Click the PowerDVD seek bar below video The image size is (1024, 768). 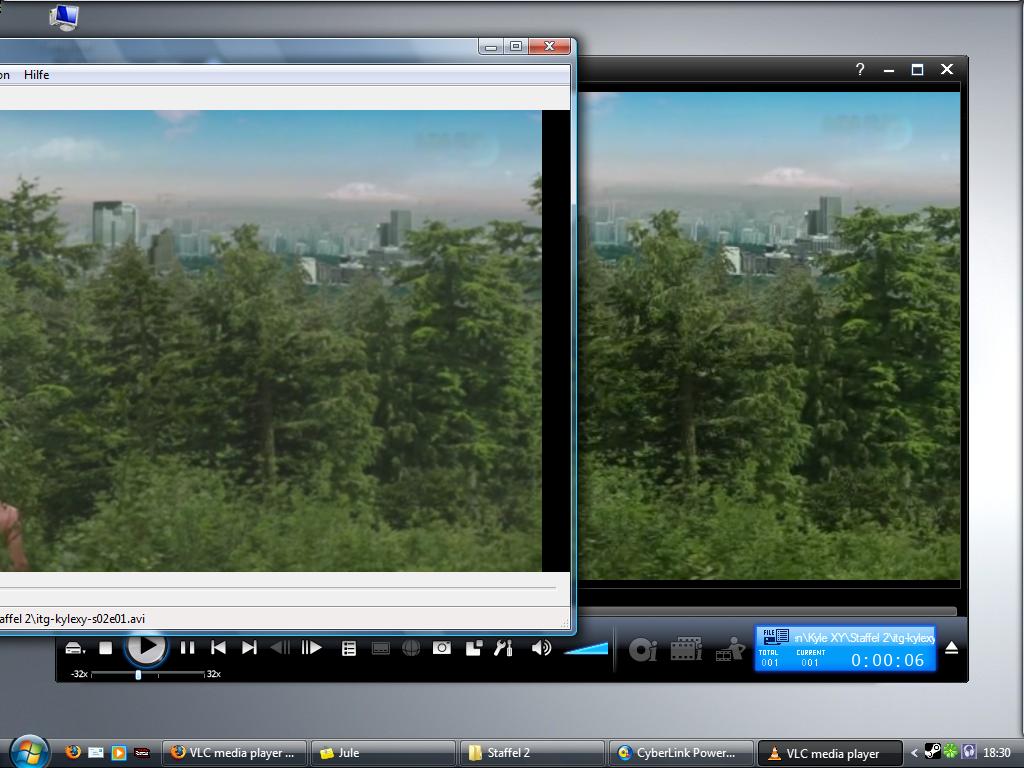point(768,611)
